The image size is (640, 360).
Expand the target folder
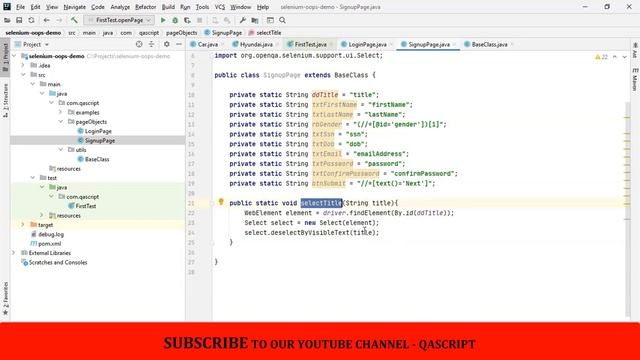[23, 225]
